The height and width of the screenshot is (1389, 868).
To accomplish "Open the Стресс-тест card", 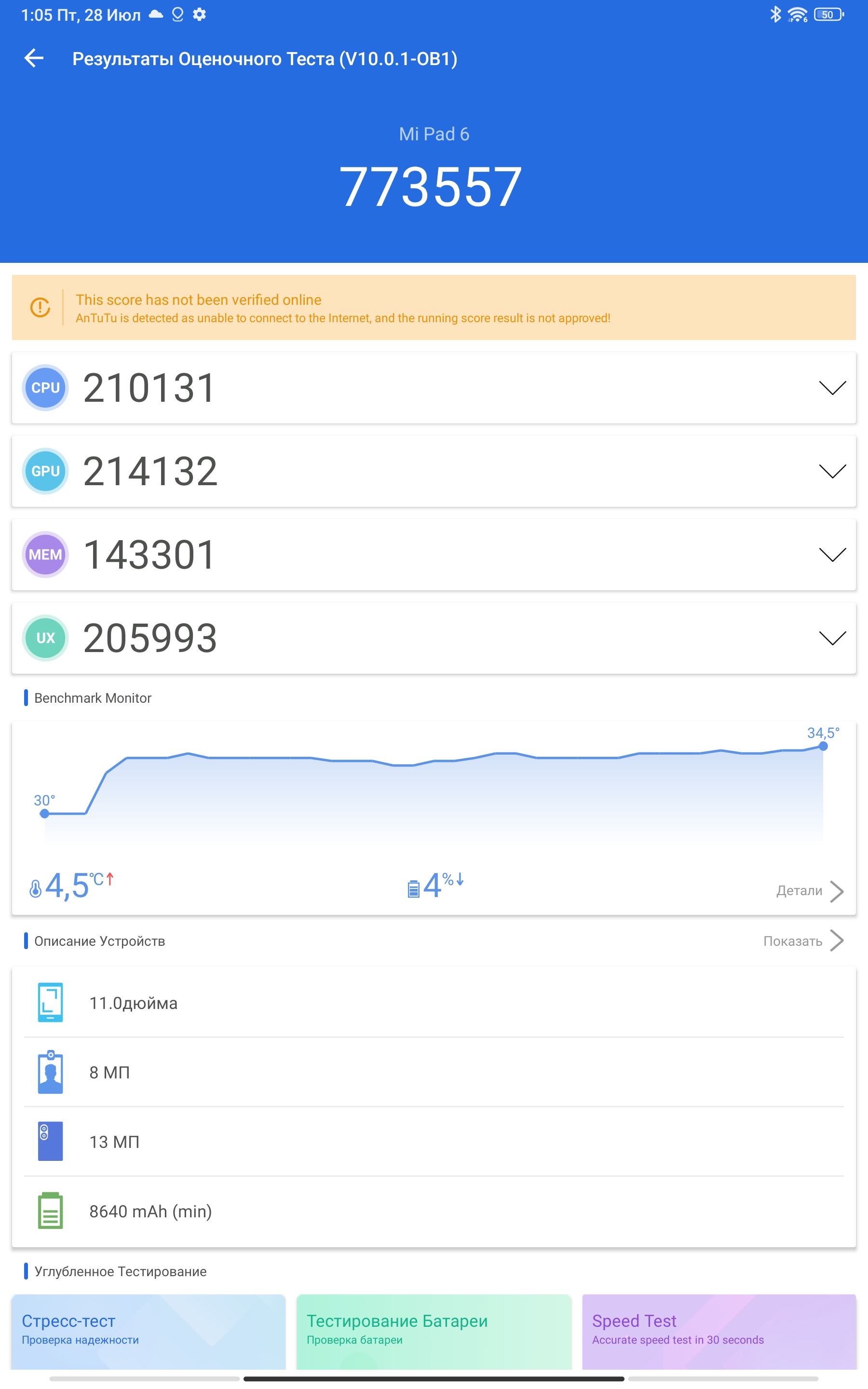I will coord(149,1332).
